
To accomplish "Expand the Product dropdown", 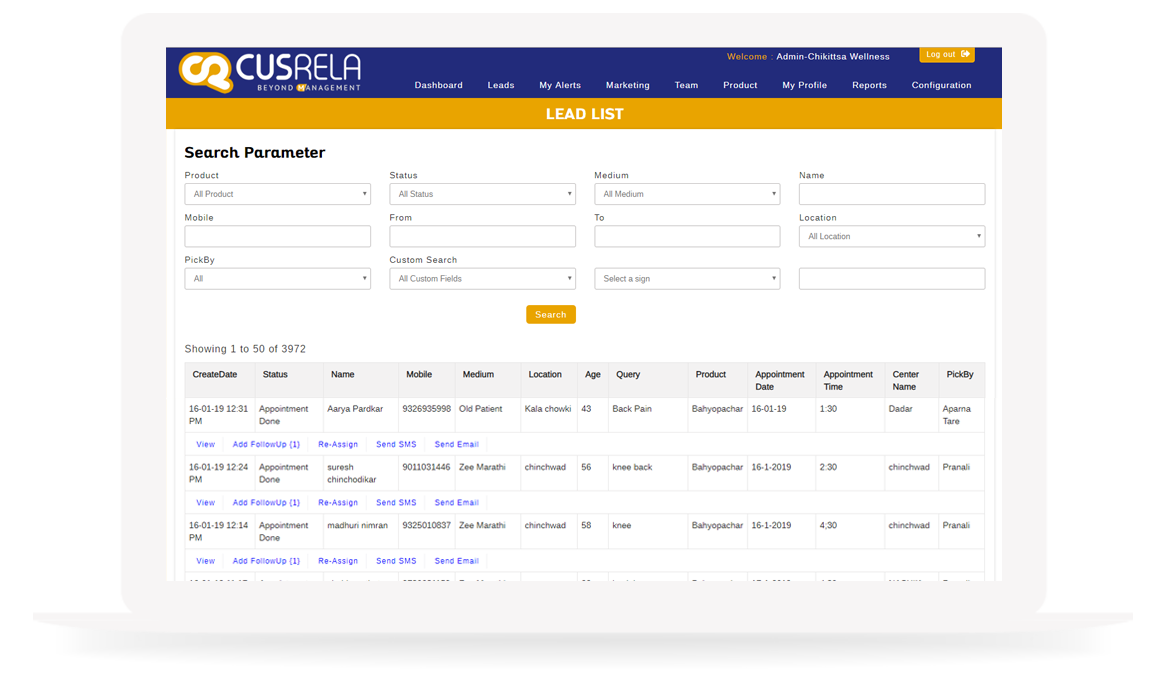I will 277,194.
